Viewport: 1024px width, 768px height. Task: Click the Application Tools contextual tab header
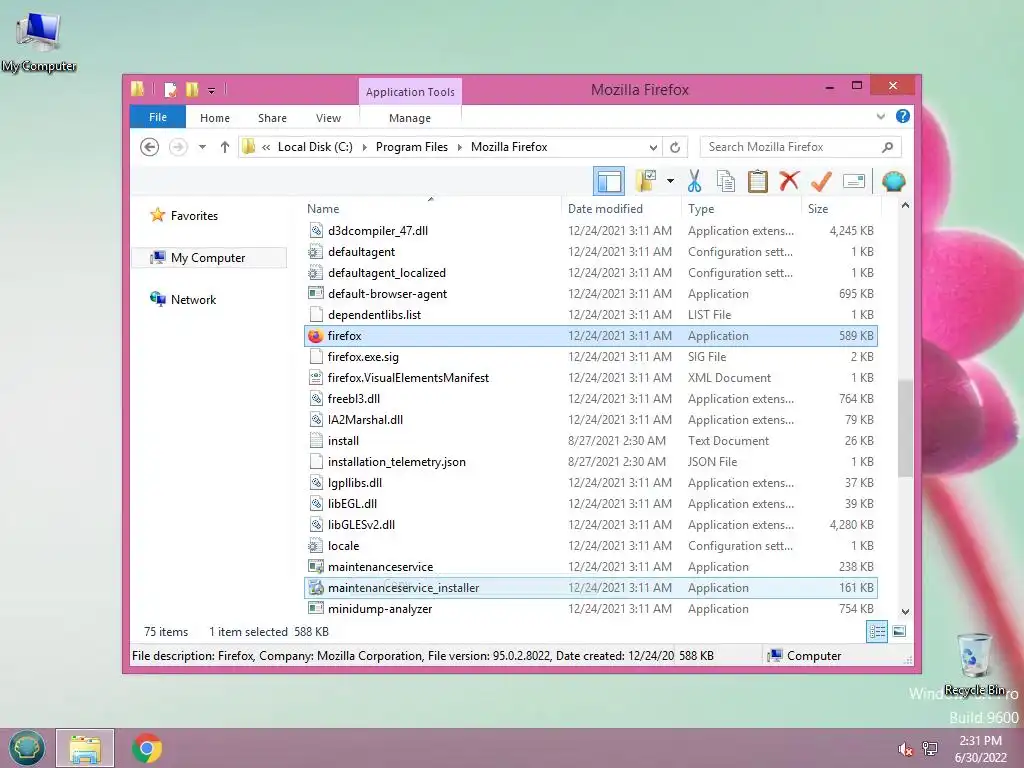pyautogui.click(x=410, y=92)
